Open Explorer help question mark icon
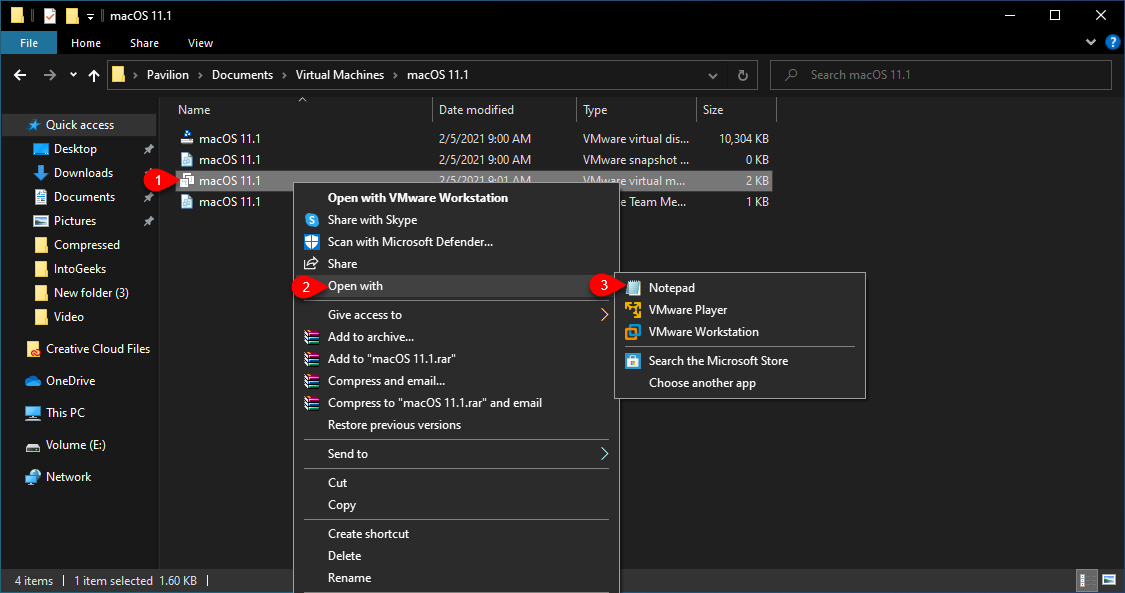 click(x=1112, y=42)
